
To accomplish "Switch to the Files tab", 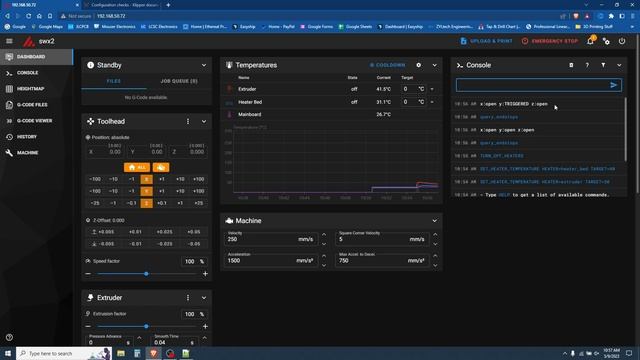I will [113, 81].
